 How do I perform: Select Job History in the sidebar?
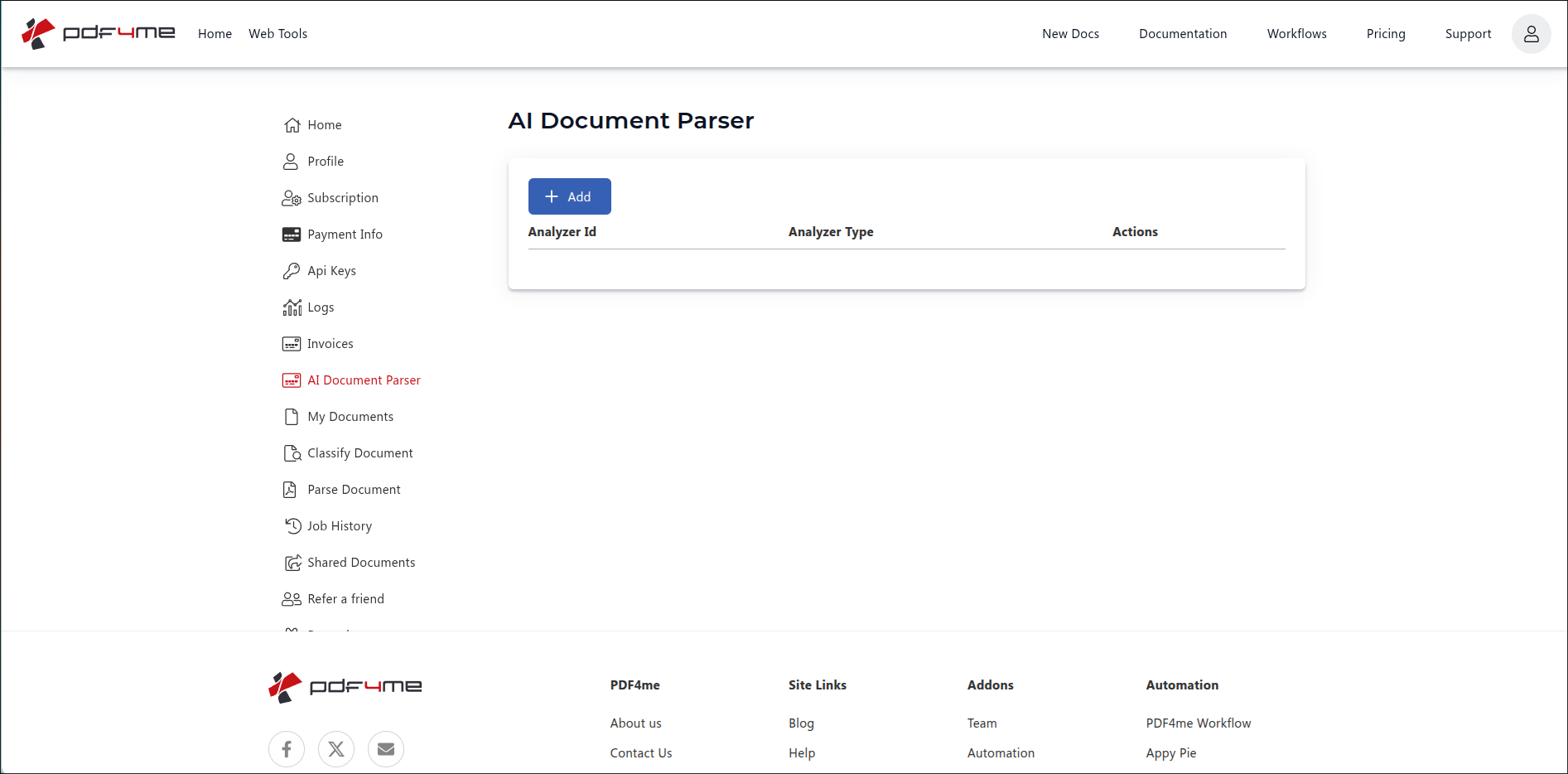[x=340, y=526]
